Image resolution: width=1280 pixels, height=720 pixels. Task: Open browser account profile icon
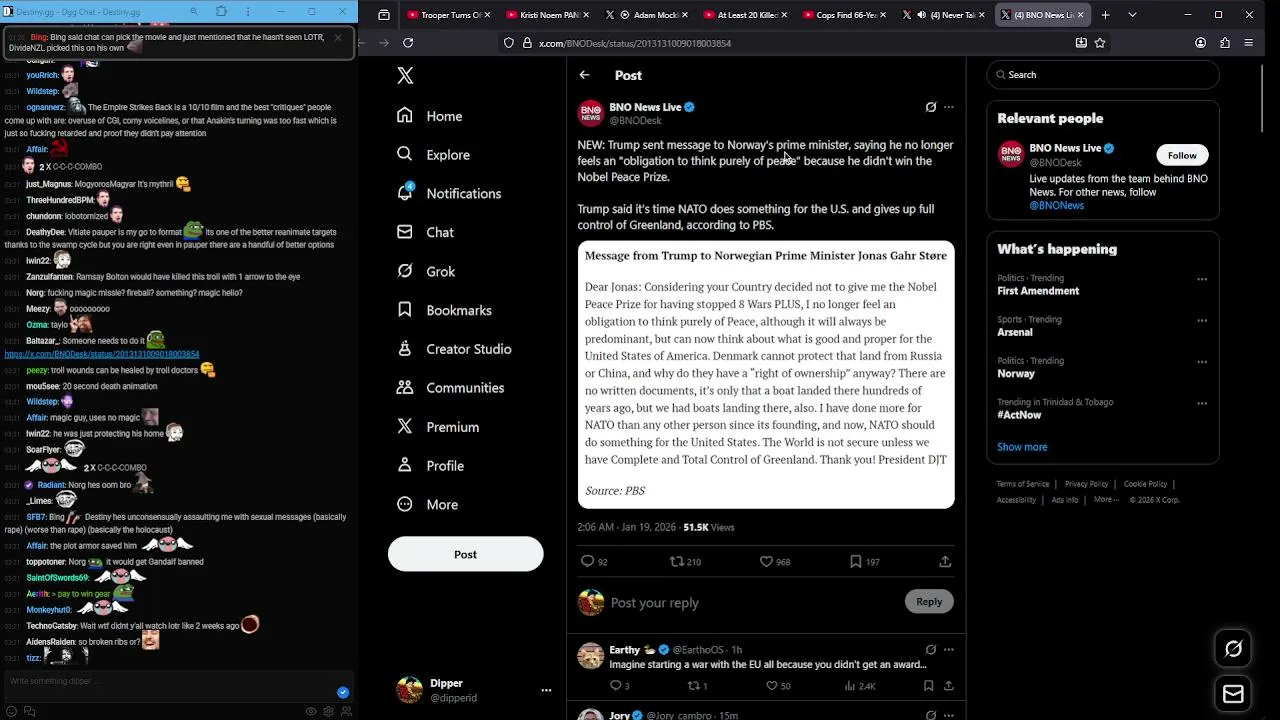[1200, 43]
